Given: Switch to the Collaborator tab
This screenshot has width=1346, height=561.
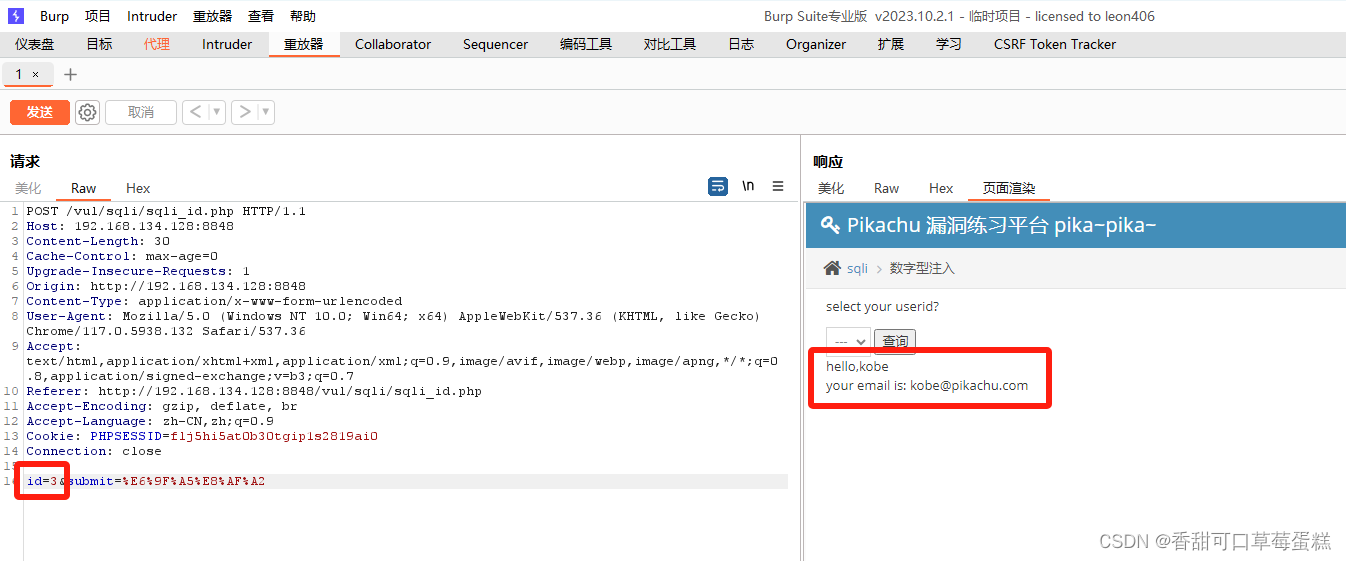Looking at the screenshot, I should click(x=393, y=44).
